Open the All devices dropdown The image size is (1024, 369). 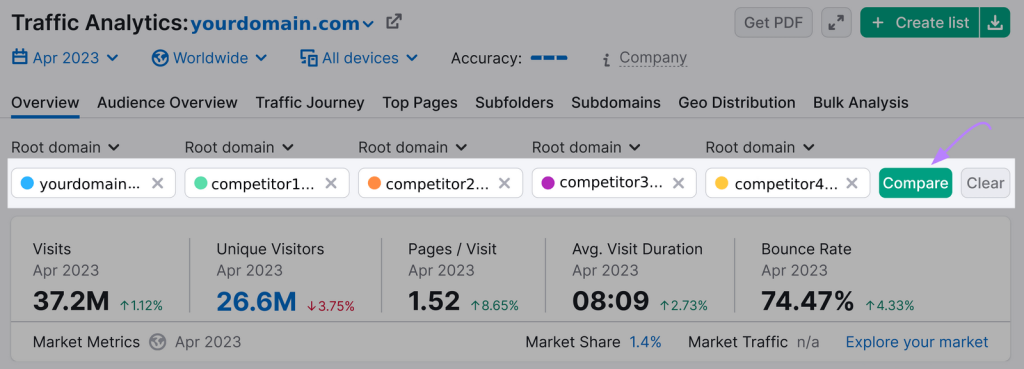359,58
